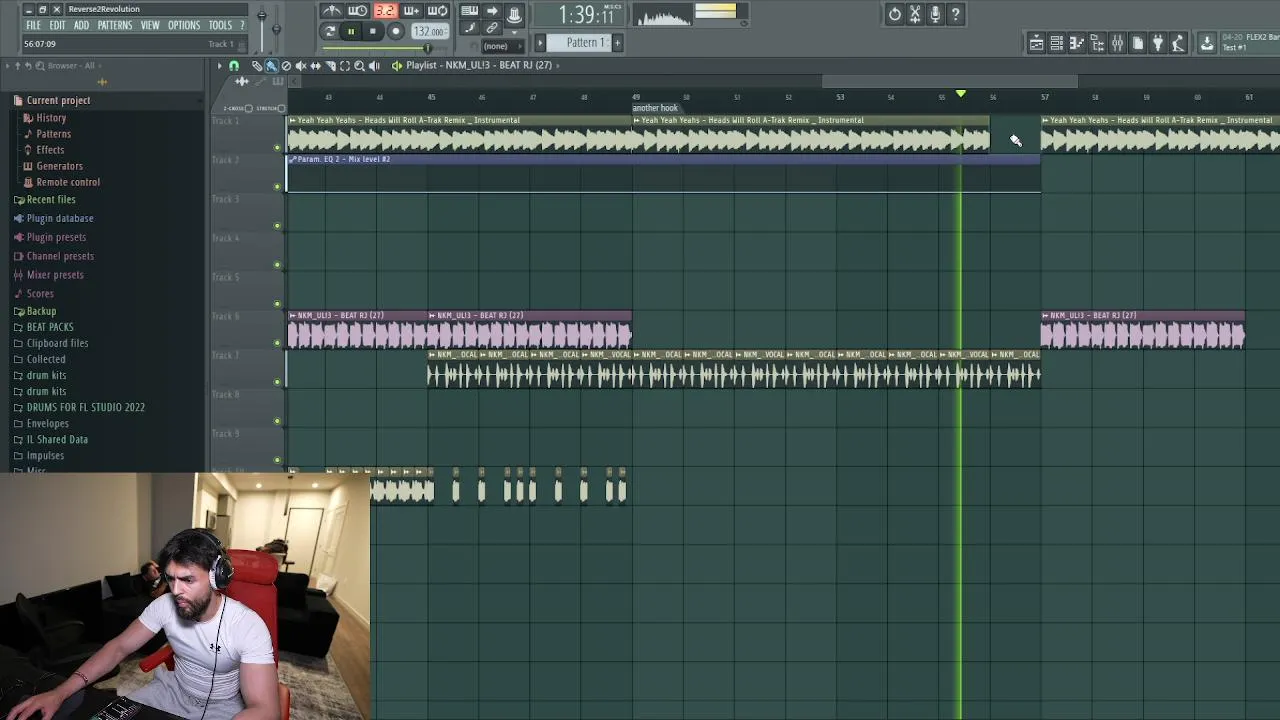The height and width of the screenshot is (720, 1280).
Task: Toggle wait for input before recording
Action: pos(359,11)
